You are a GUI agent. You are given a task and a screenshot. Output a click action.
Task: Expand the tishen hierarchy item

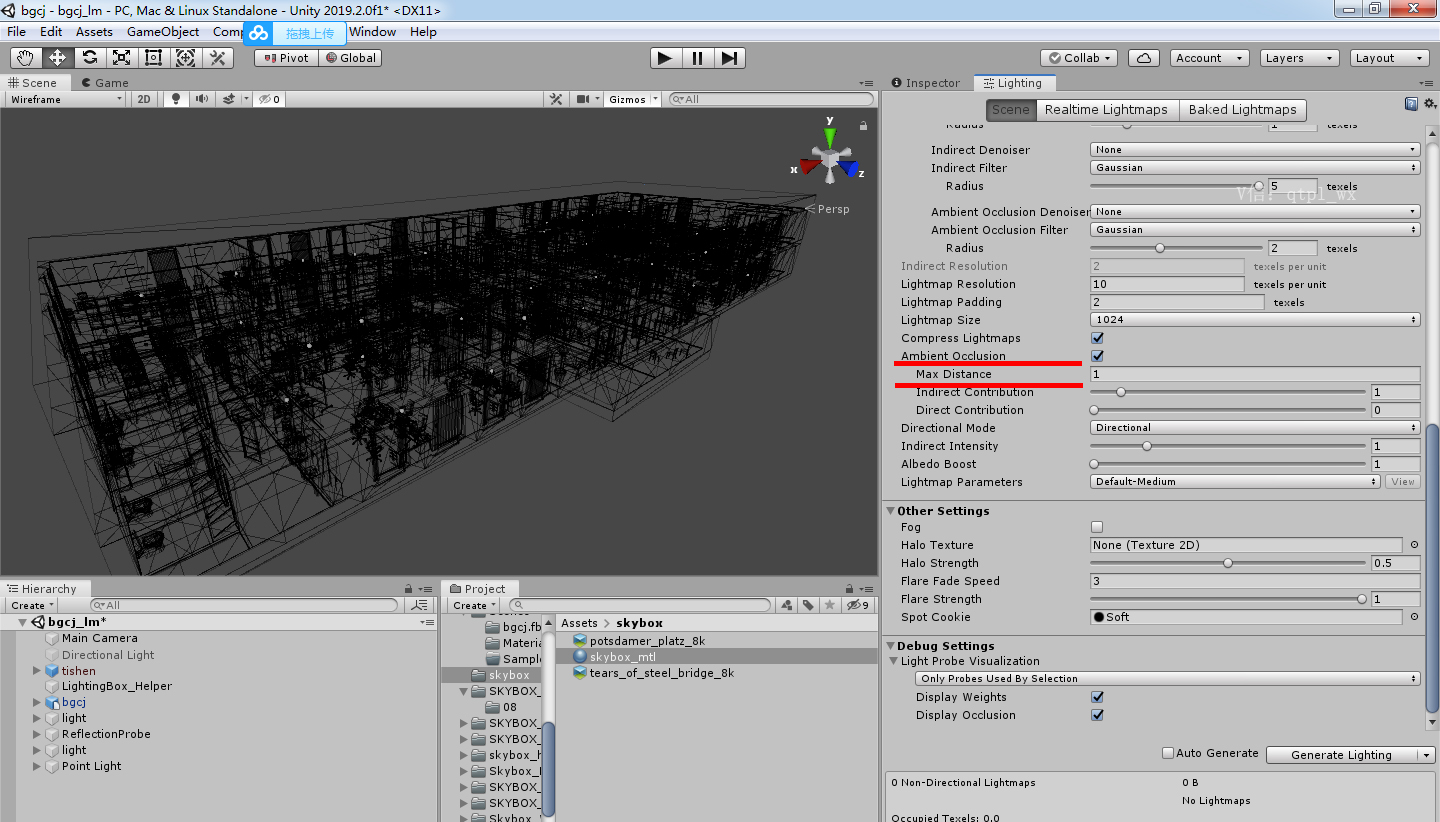pos(37,671)
